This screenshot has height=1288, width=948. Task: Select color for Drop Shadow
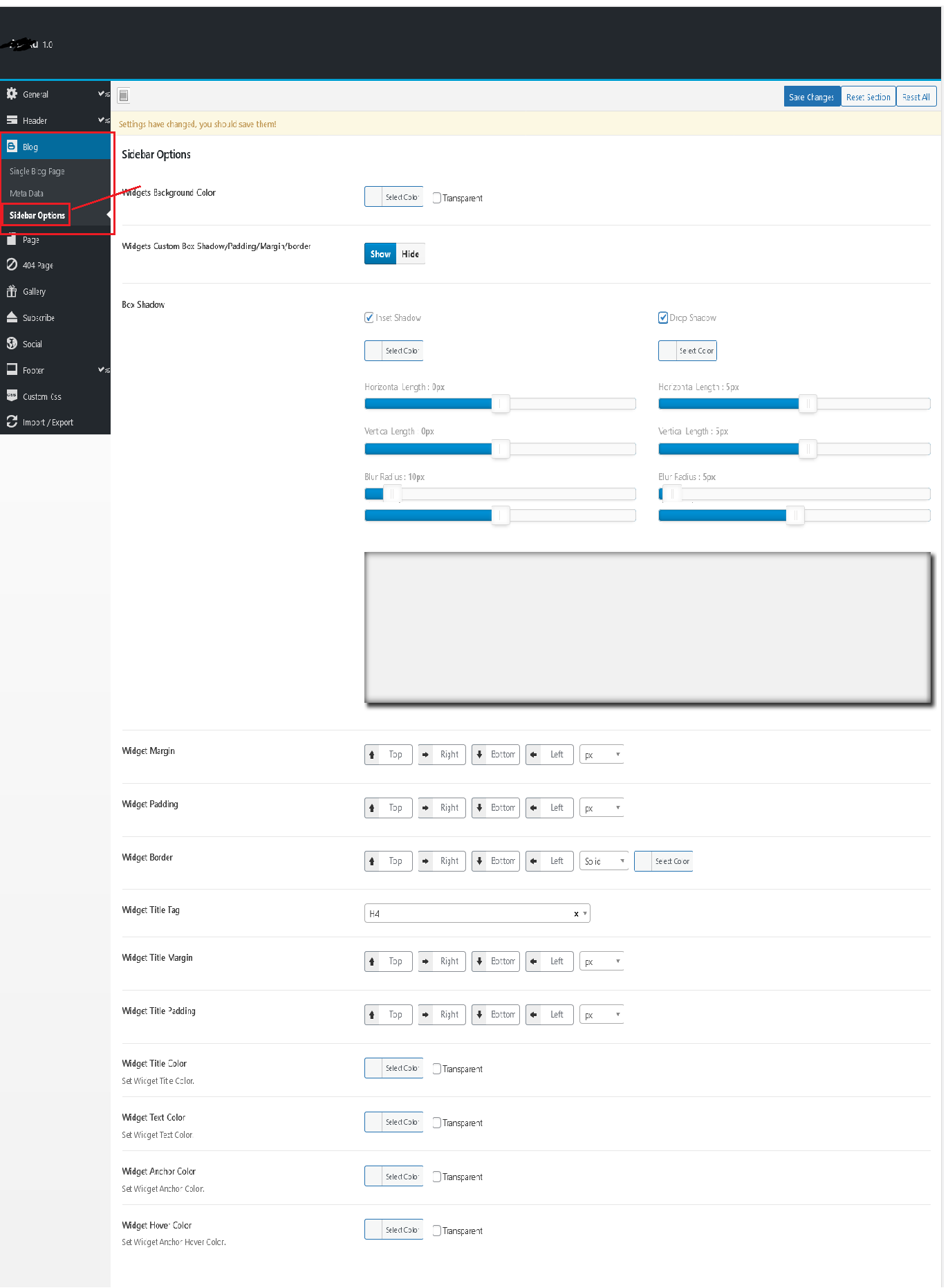(687, 351)
